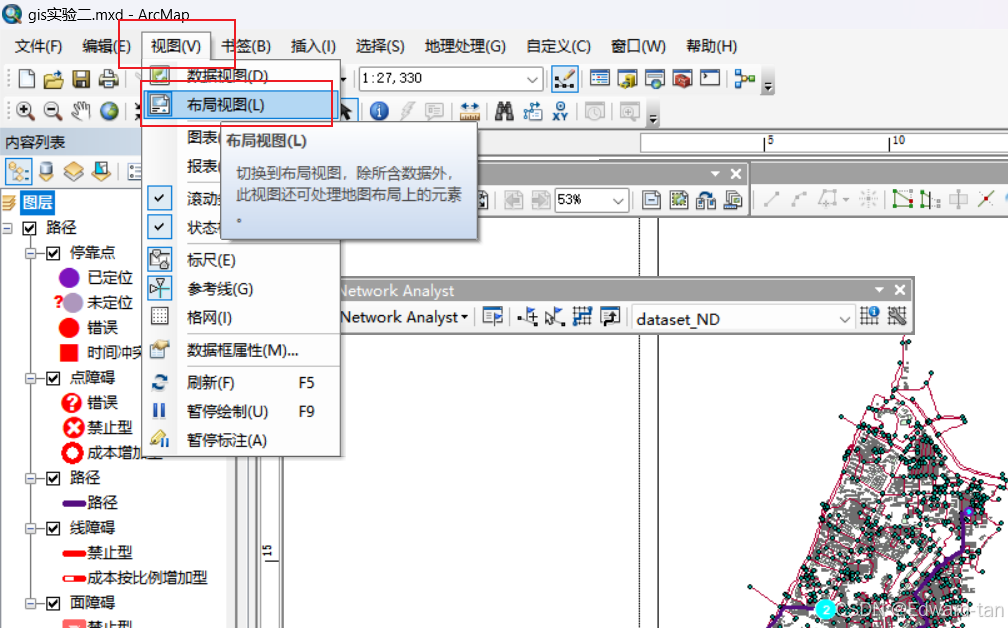This screenshot has height=628, width=1008.
Task: Click the purple 路径 line symbol
Action: coord(74,503)
